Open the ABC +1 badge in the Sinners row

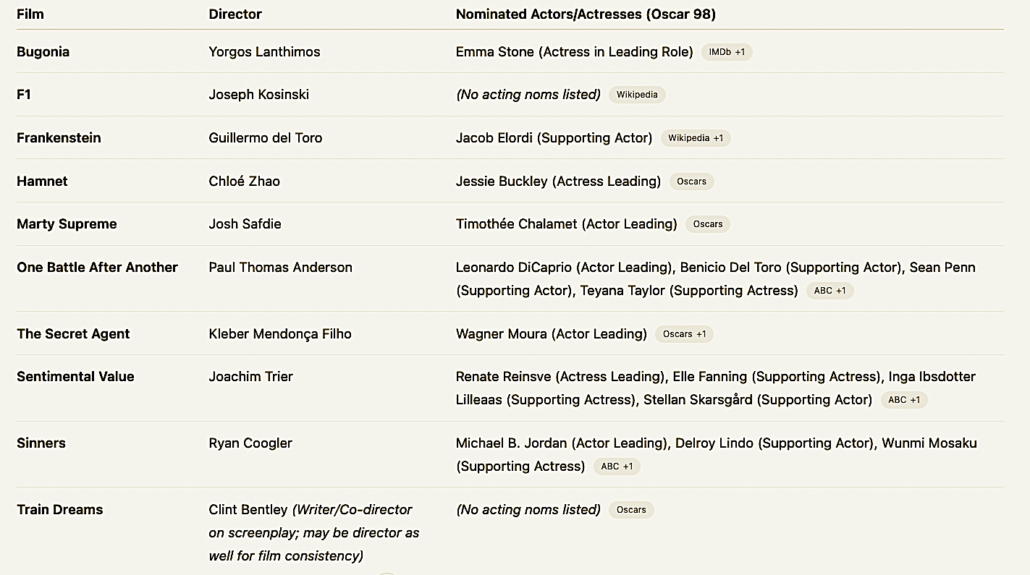(616, 467)
